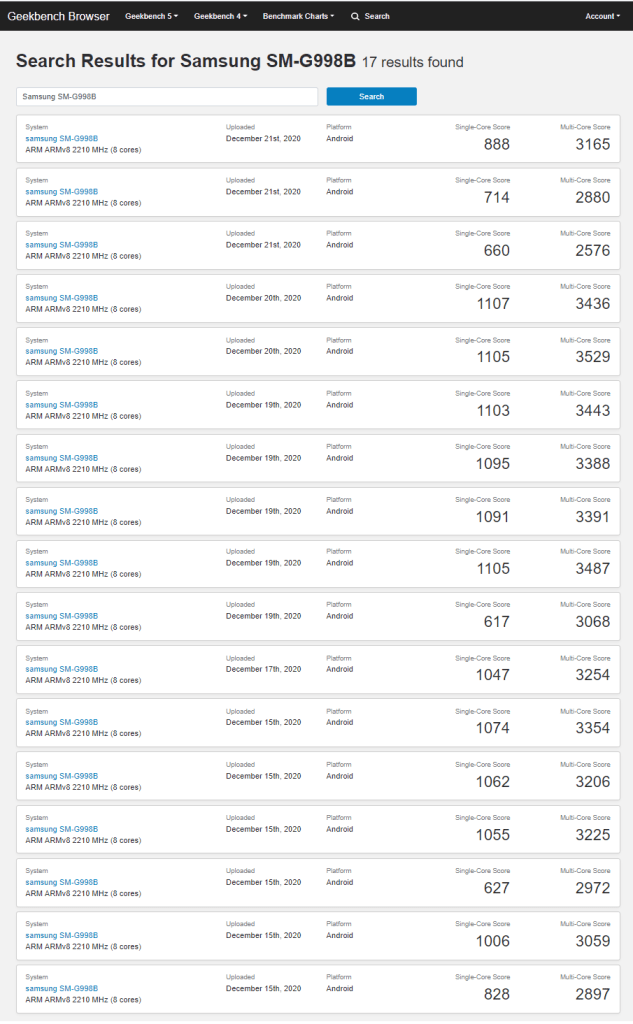The height and width of the screenshot is (1024, 633).
Task: Open the Account menu
Action: (x=602, y=17)
